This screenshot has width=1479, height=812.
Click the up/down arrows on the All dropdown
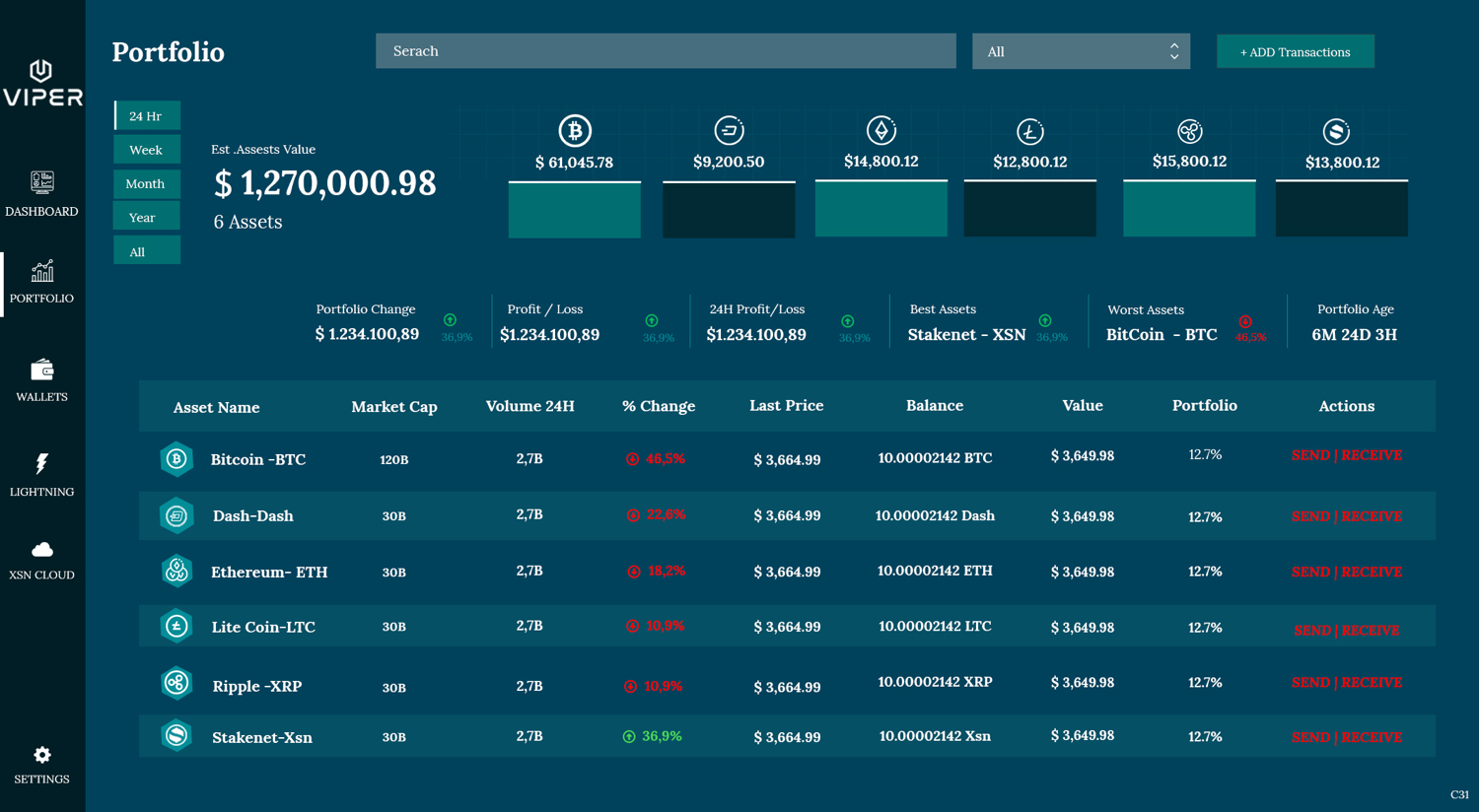click(x=1173, y=51)
